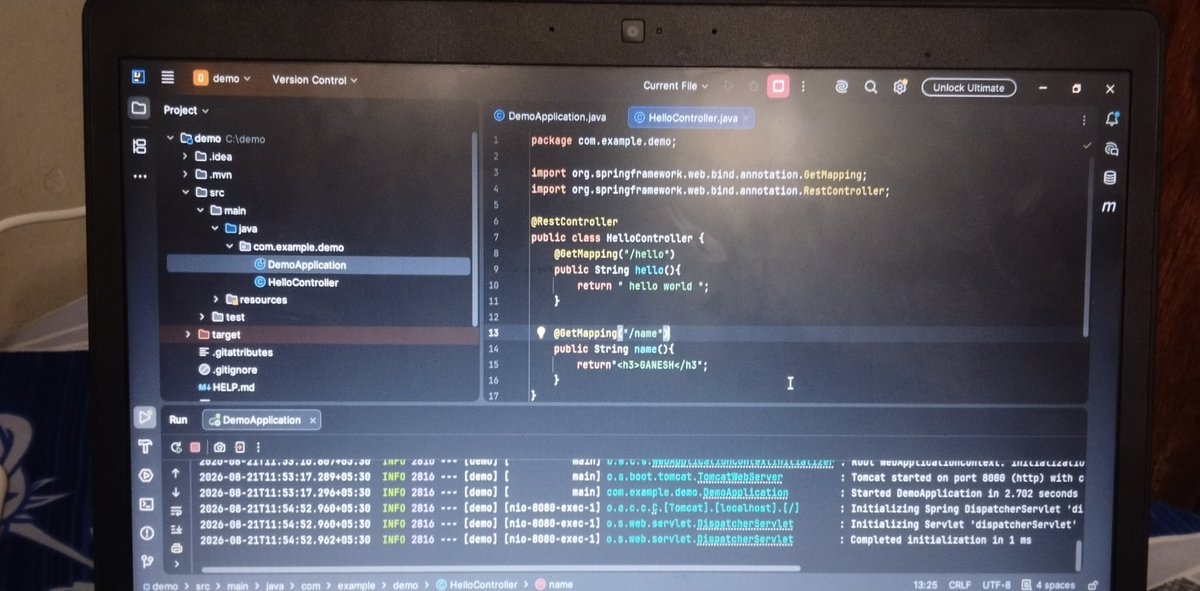The height and width of the screenshot is (591, 1200).
Task: Open the main hamburger menu
Action: 167,77
